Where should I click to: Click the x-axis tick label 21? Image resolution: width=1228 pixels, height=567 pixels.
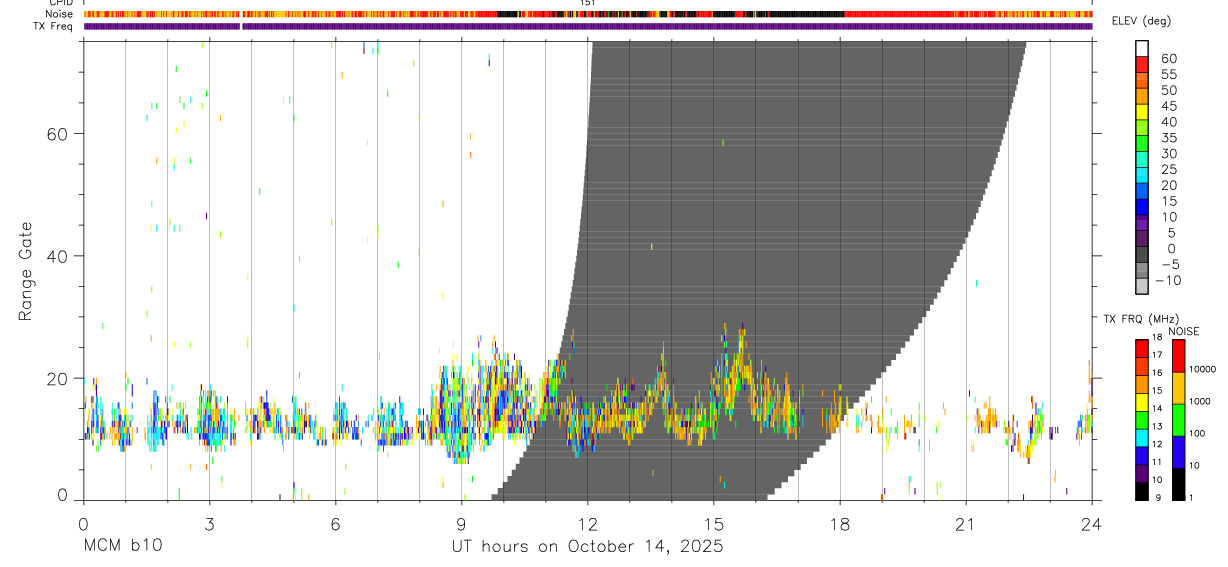coord(966,523)
